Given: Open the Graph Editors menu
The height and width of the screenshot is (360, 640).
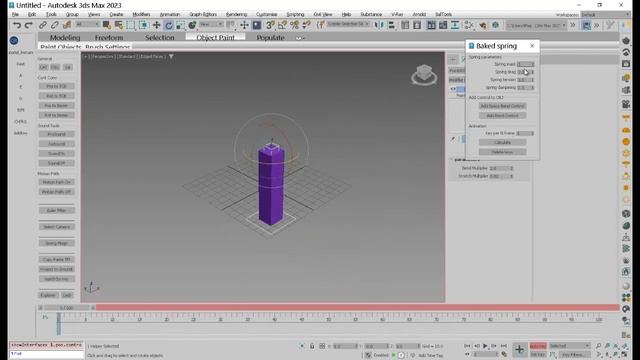Looking at the screenshot, I should click(x=203, y=14).
